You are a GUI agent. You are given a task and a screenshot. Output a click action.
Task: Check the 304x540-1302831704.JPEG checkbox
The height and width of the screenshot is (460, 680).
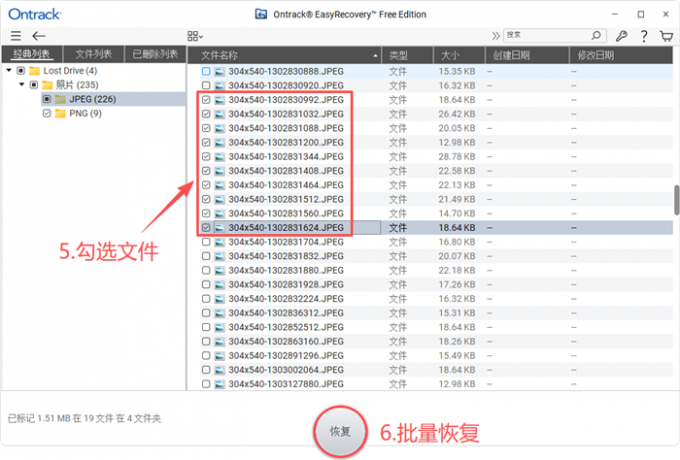[x=206, y=242]
